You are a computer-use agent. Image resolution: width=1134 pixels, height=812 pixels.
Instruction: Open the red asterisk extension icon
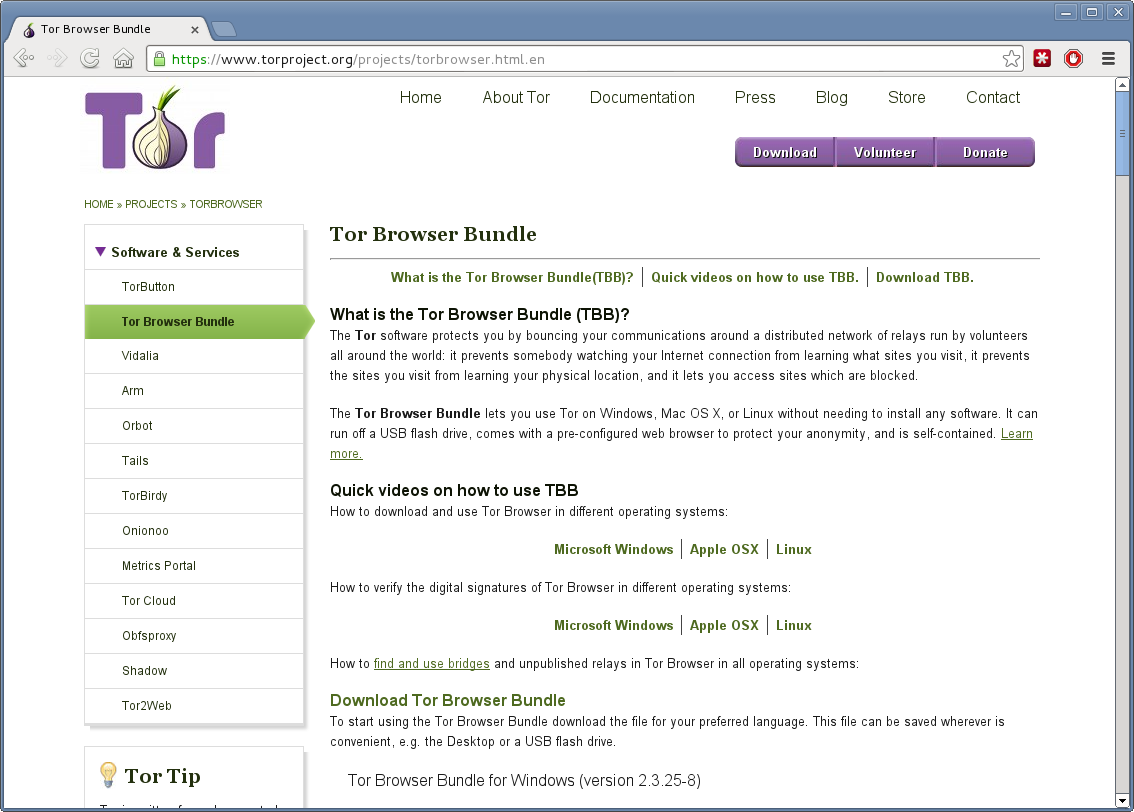tap(1042, 59)
